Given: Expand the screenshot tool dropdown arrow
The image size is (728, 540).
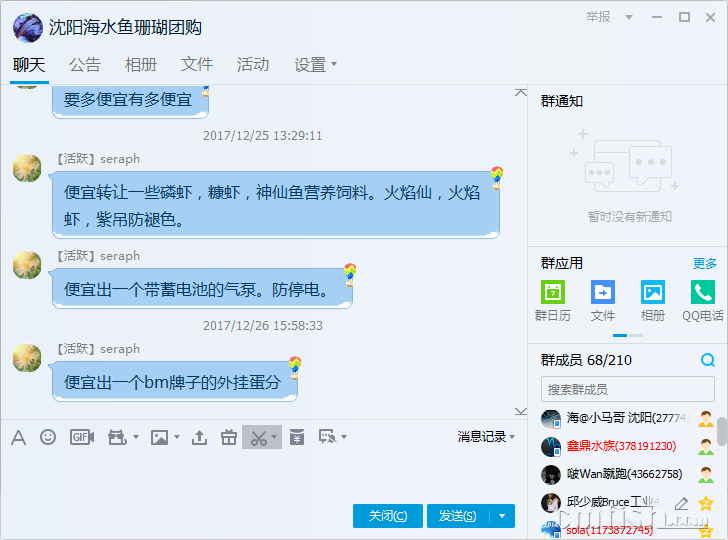Looking at the screenshot, I should 274,437.
